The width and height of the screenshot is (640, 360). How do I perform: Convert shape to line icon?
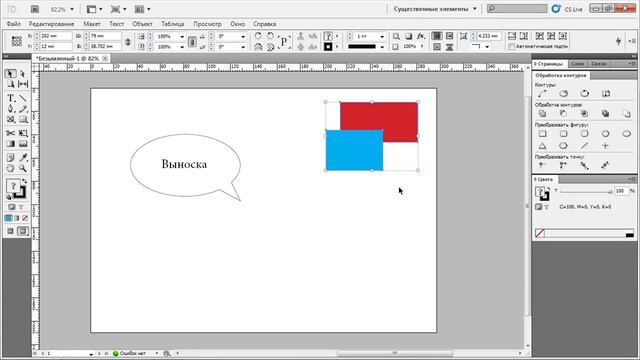click(x=584, y=145)
